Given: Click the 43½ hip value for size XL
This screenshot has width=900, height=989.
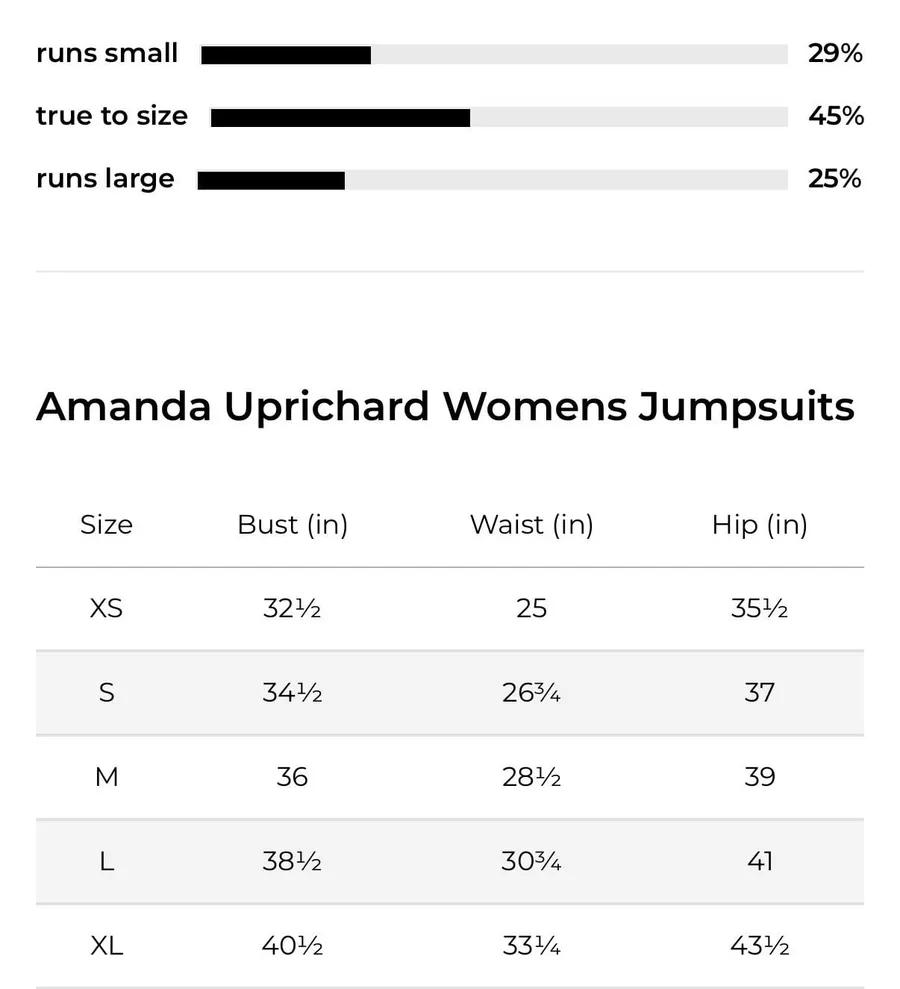Looking at the screenshot, I should 759,946.
